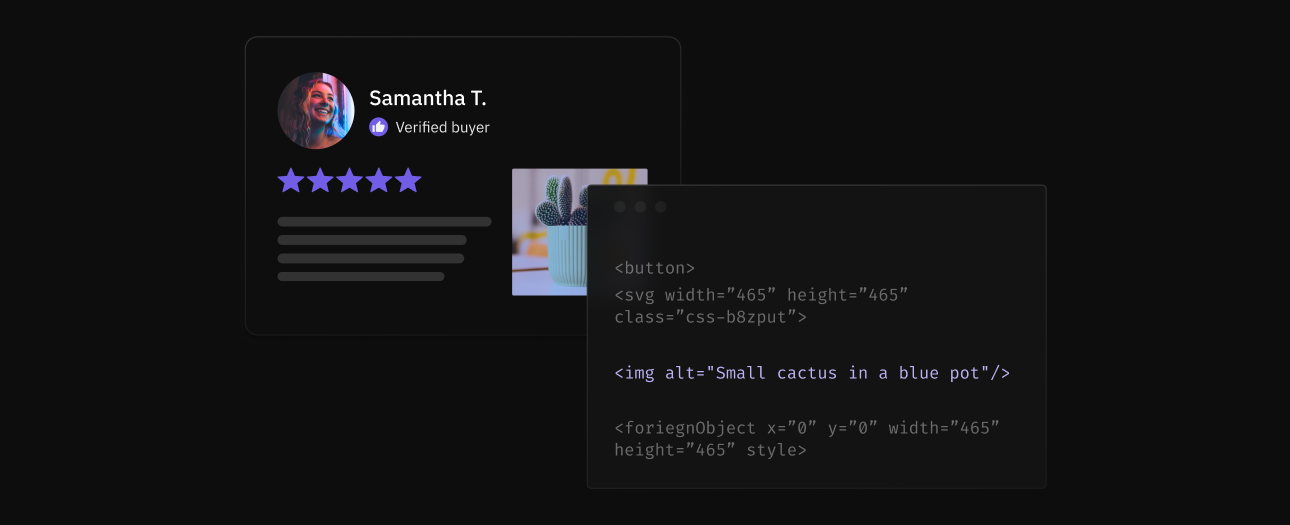Select the highlighted img alt code line
The width and height of the screenshot is (1290, 525).
(x=811, y=373)
